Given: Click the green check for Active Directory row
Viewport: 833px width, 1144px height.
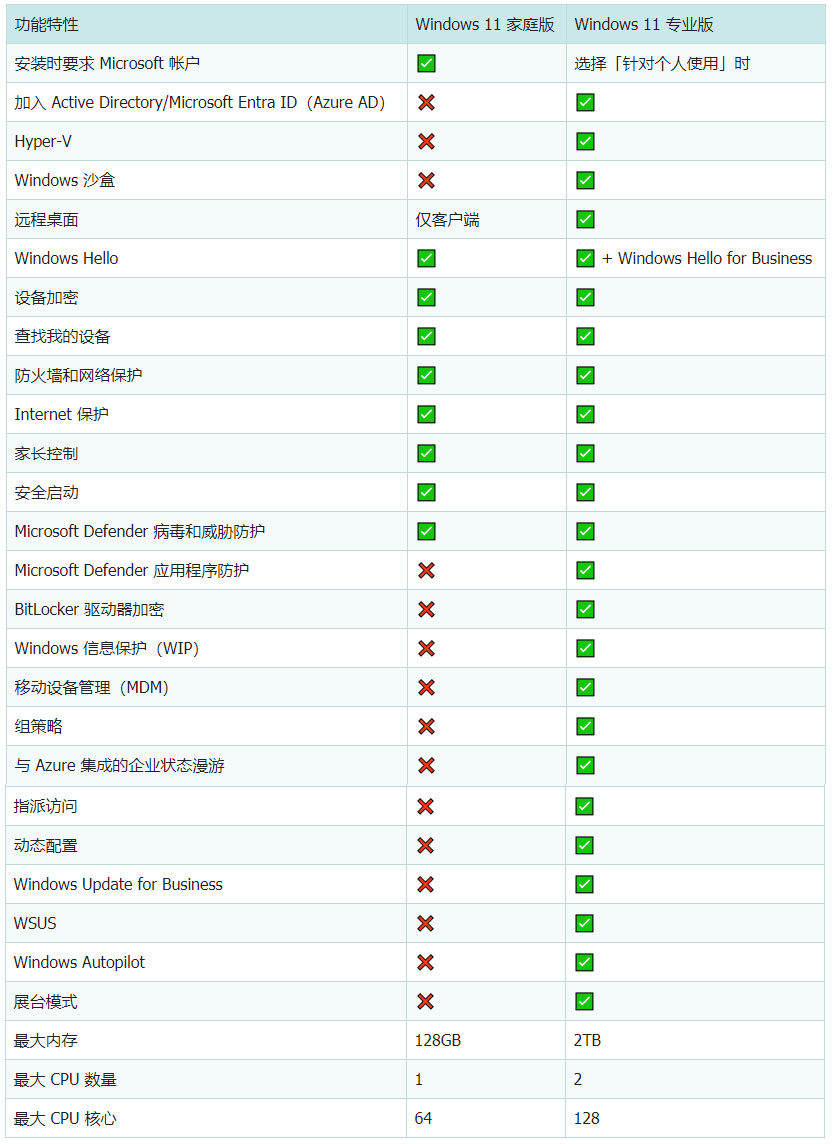Looking at the screenshot, I should pos(585,102).
